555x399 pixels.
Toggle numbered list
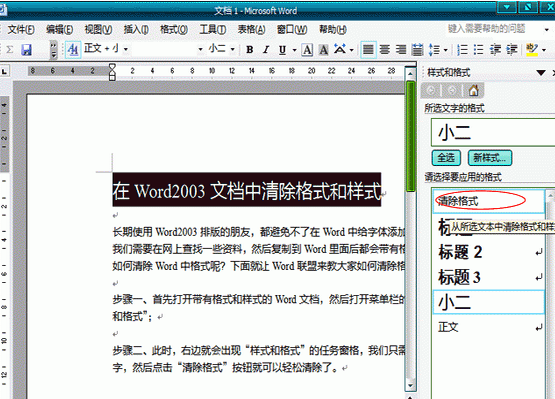(x=462, y=50)
